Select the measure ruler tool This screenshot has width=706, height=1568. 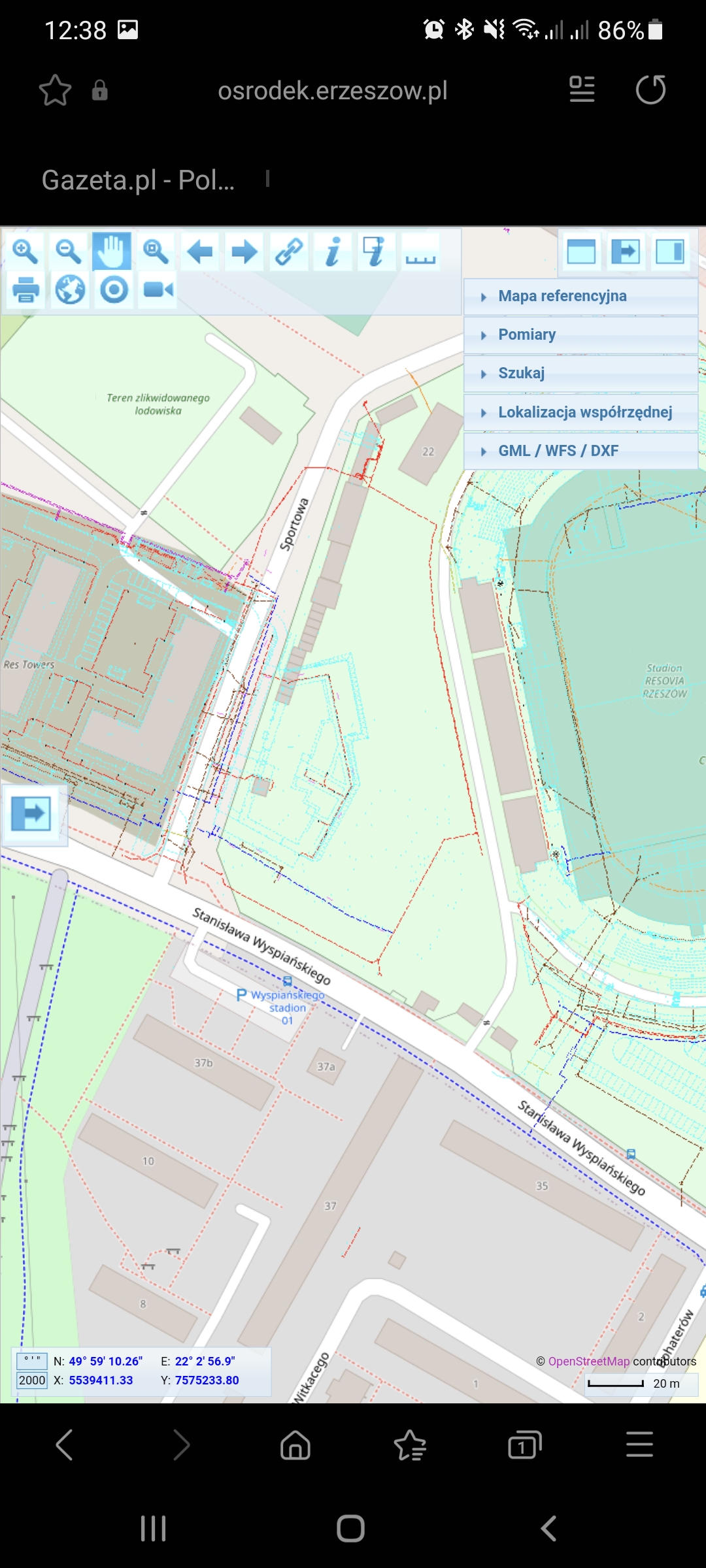point(420,252)
